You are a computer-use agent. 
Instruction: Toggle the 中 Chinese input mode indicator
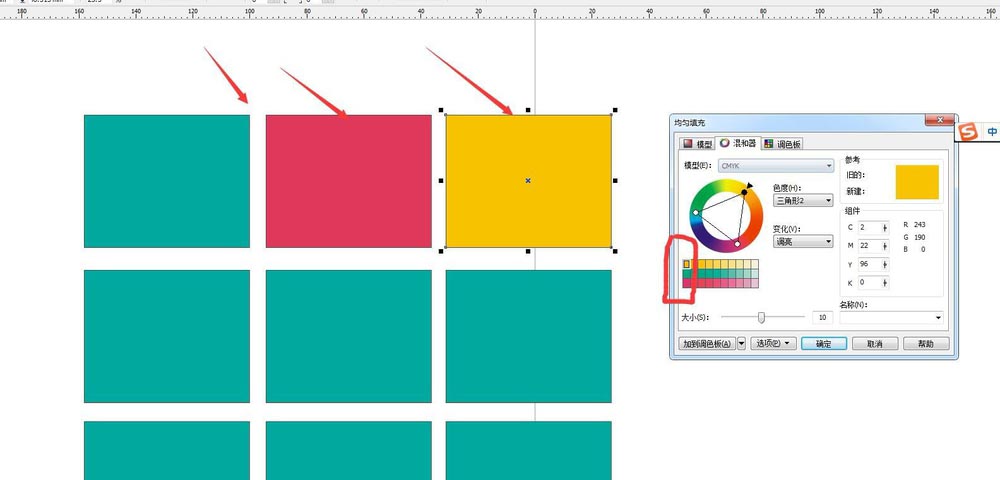pyautogui.click(x=992, y=132)
